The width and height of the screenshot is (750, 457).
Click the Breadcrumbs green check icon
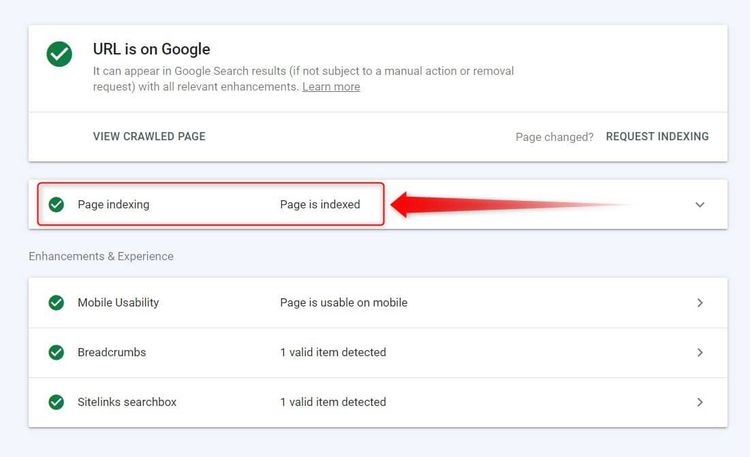(x=56, y=352)
